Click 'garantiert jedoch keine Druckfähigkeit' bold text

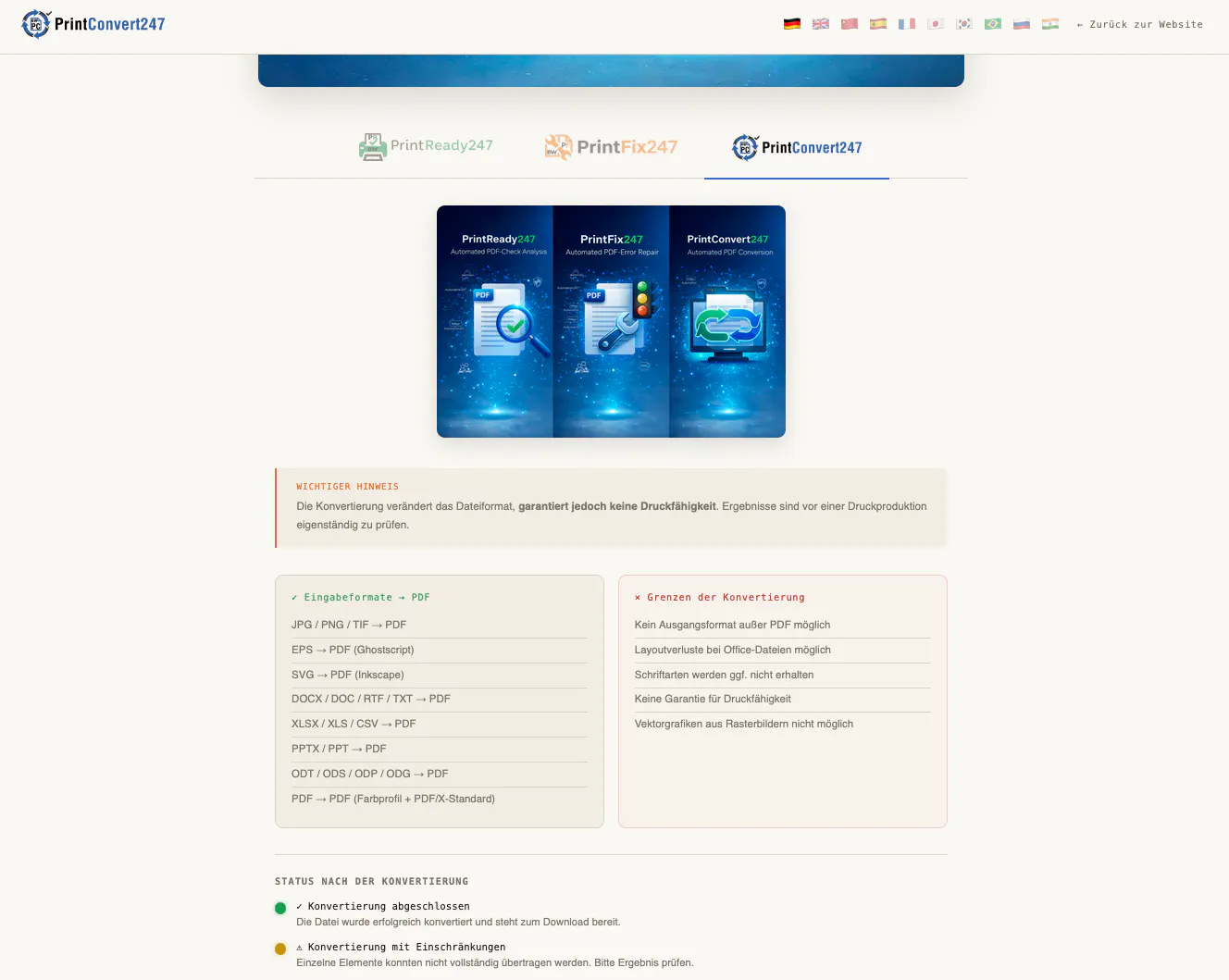point(617,506)
